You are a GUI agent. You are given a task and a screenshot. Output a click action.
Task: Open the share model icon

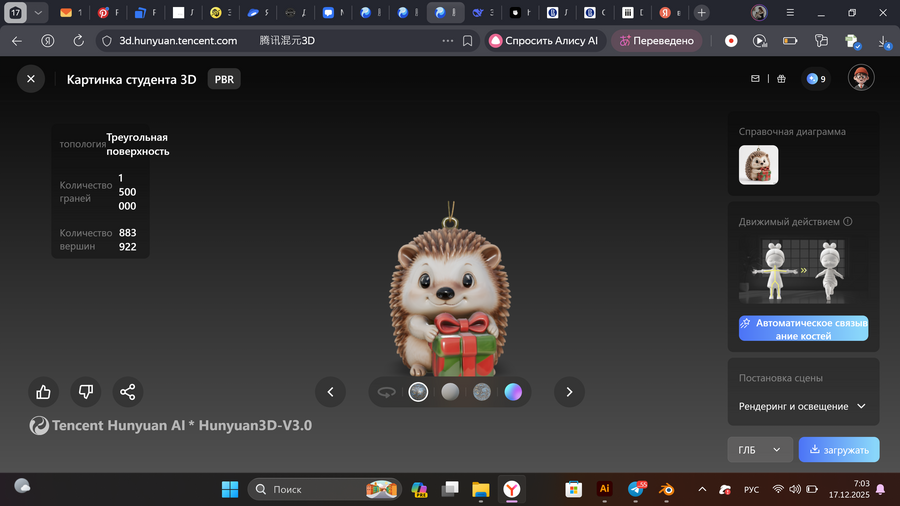127,392
